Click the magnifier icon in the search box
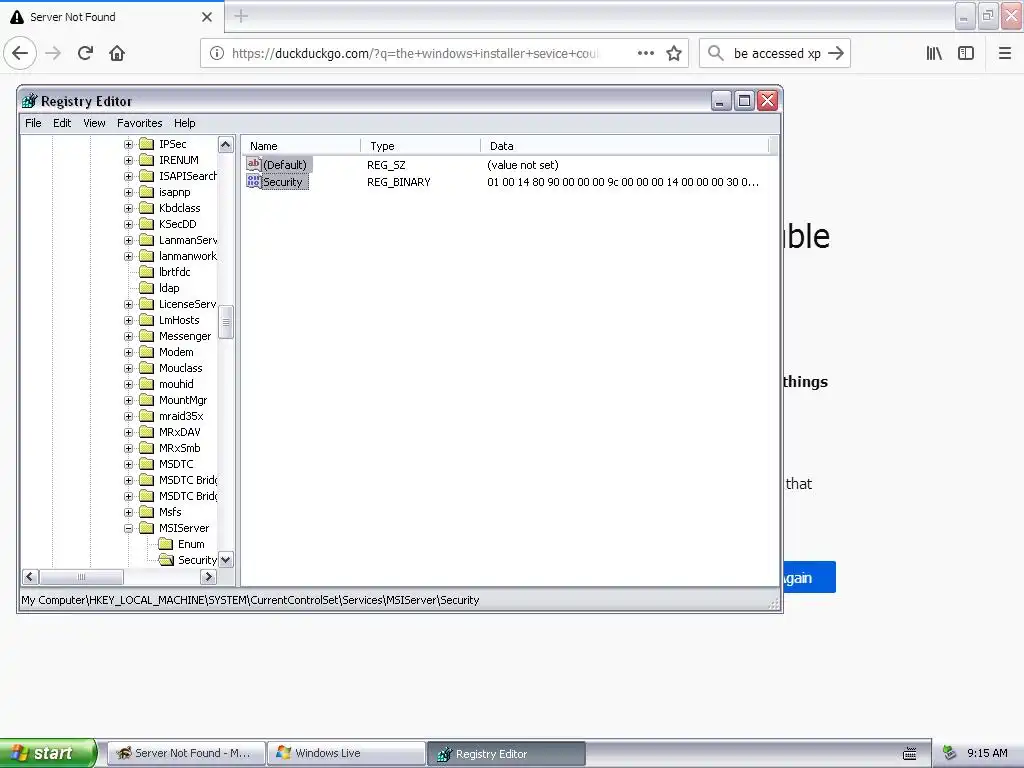 pyautogui.click(x=716, y=53)
